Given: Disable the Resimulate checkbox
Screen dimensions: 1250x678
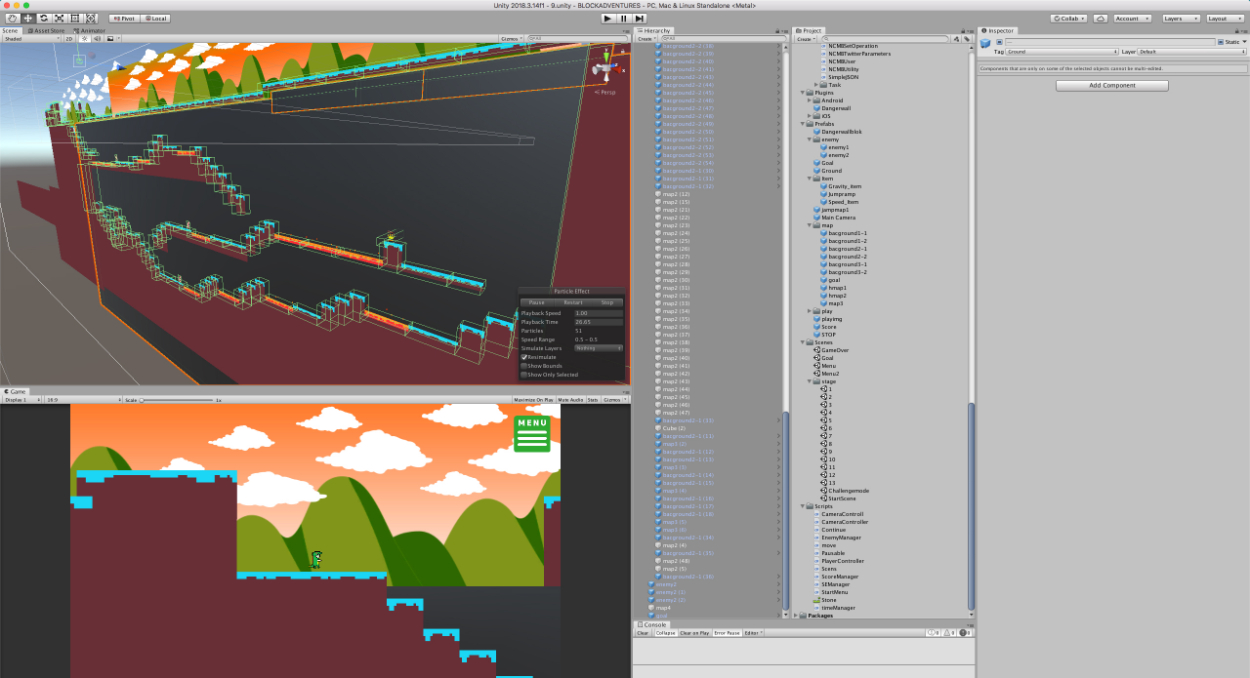Looking at the screenshot, I should click(x=524, y=357).
